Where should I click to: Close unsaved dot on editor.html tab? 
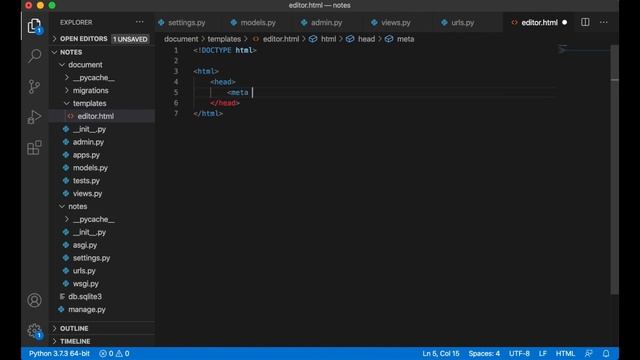coord(564,22)
